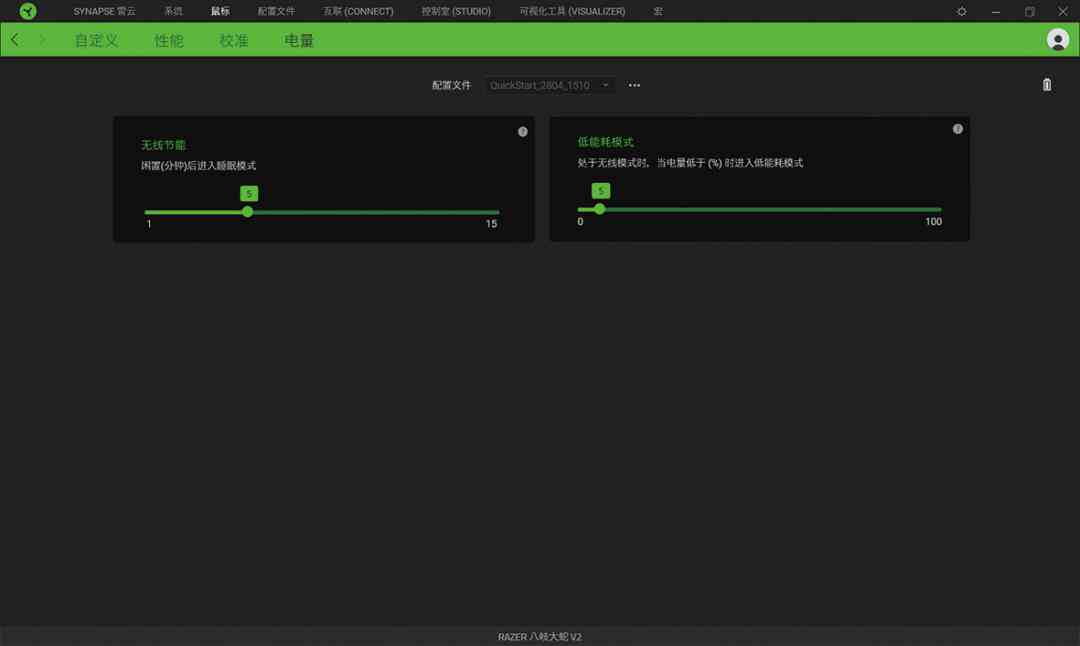Open 控制室 (STUDIO) module
Image resolution: width=1080 pixels, height=646 pixels.
point(456,12)
